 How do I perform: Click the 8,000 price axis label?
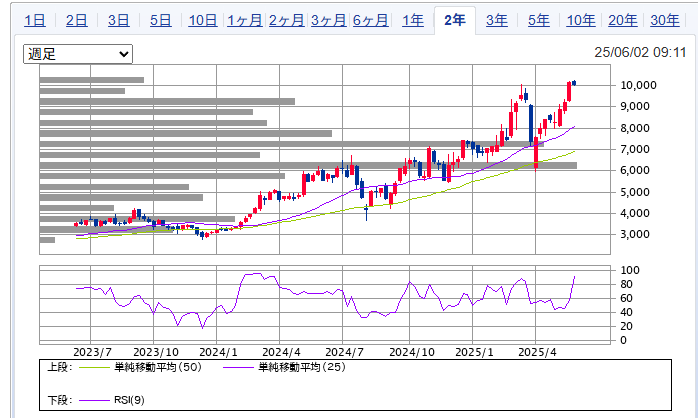(x=635, y=128)
